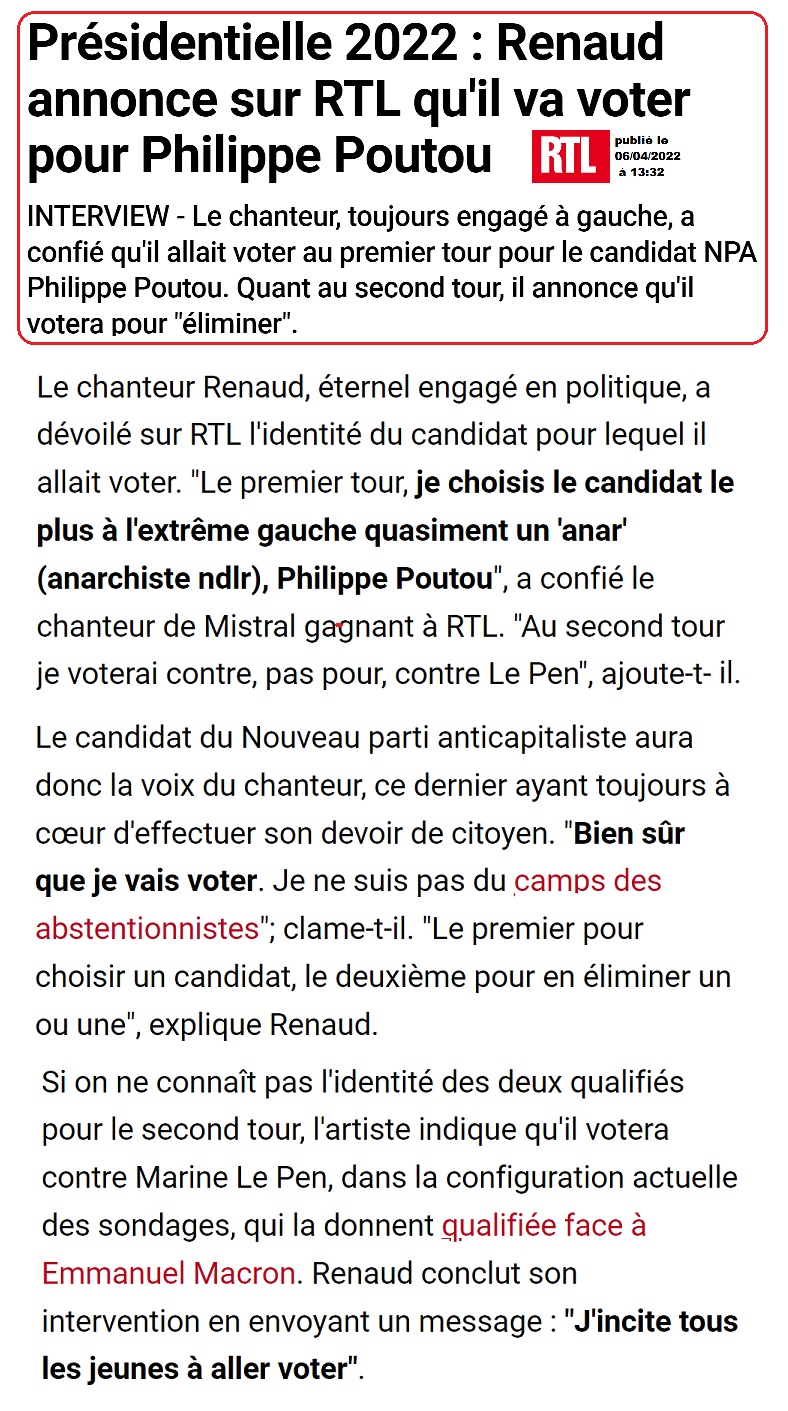The height and width of the screenshot is (1411, 788).
Task: Open the "camps des abstentionnistes" link
Action: (x=588, y=881)
